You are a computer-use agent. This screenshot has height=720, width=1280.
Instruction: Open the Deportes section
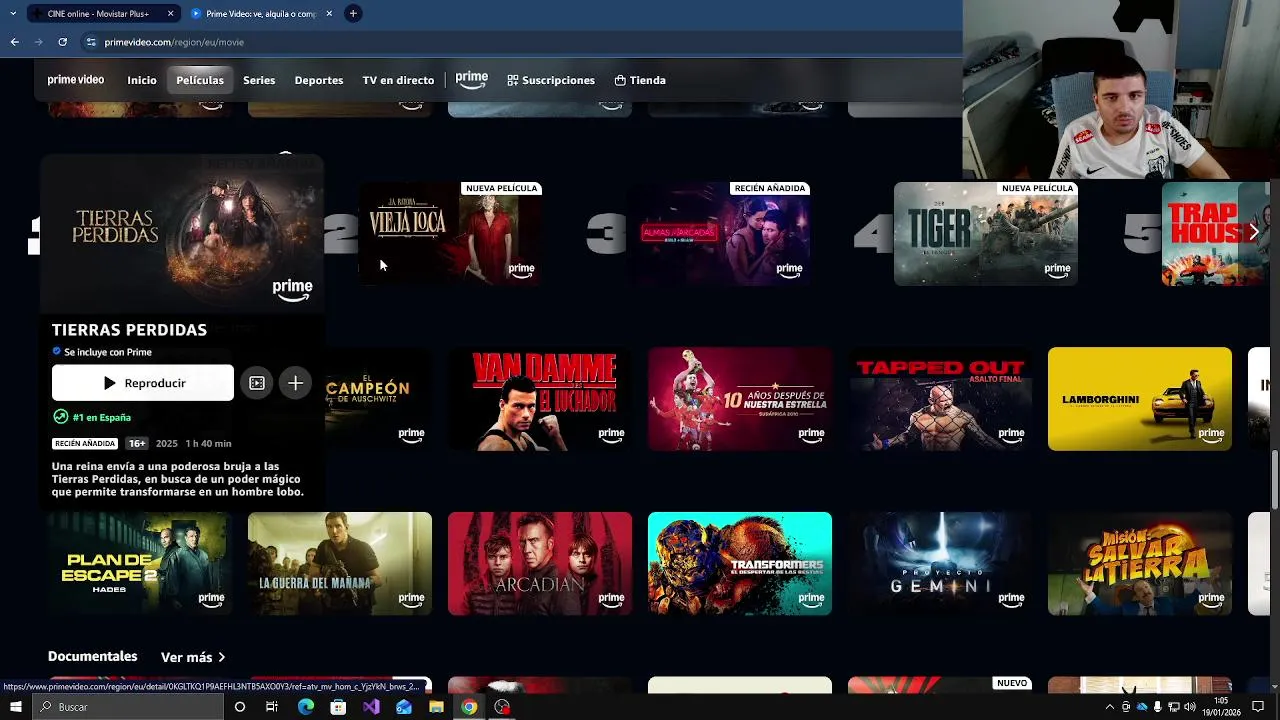pyautogui.click(x=319, y=80)
